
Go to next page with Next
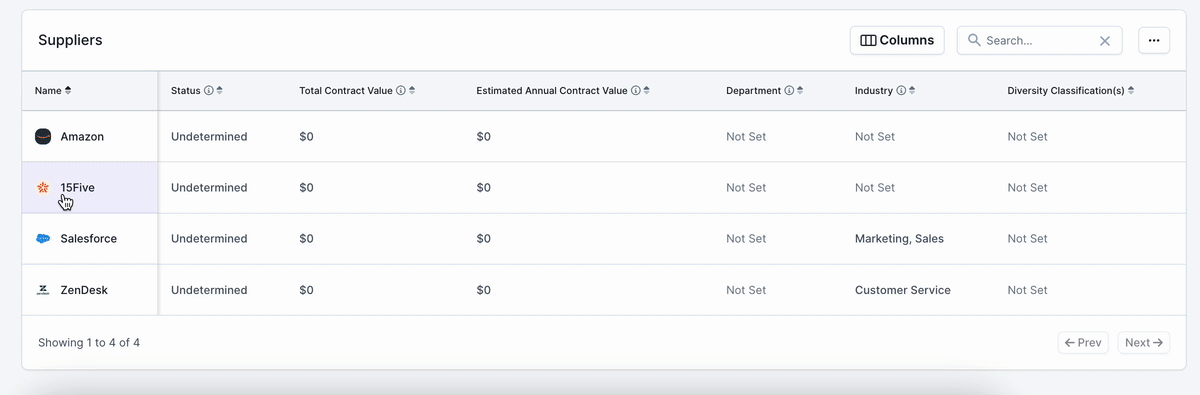pos(1144,343)
